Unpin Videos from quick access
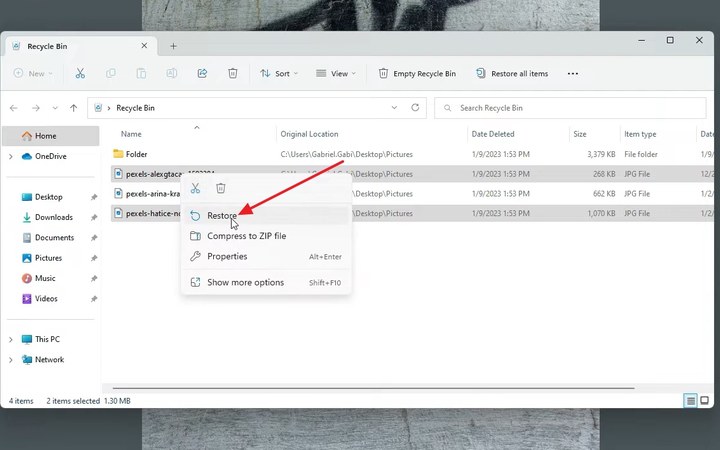The image size is (720, 450). point(94,299)
